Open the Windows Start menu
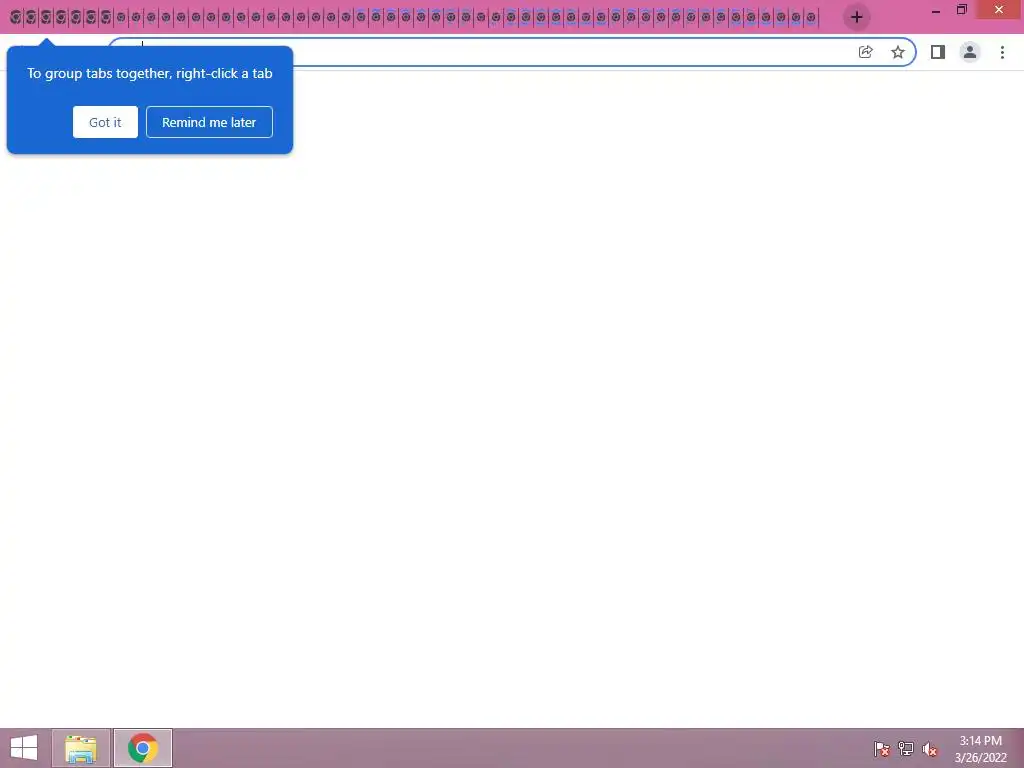Screen dimensions: 1024x768 pyautogui.click(x=24, y=748)
